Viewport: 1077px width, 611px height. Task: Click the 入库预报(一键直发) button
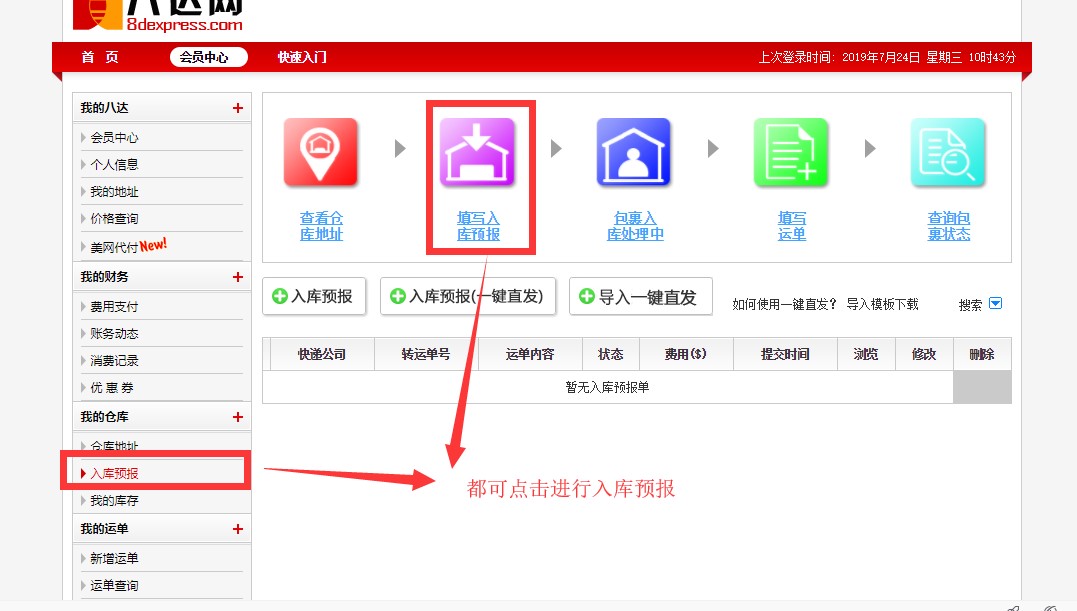[468, 296]
